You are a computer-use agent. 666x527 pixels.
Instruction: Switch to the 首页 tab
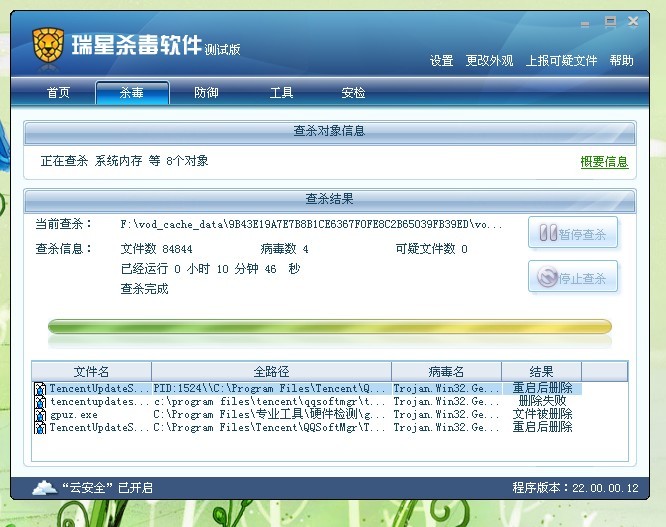[58, 92]
